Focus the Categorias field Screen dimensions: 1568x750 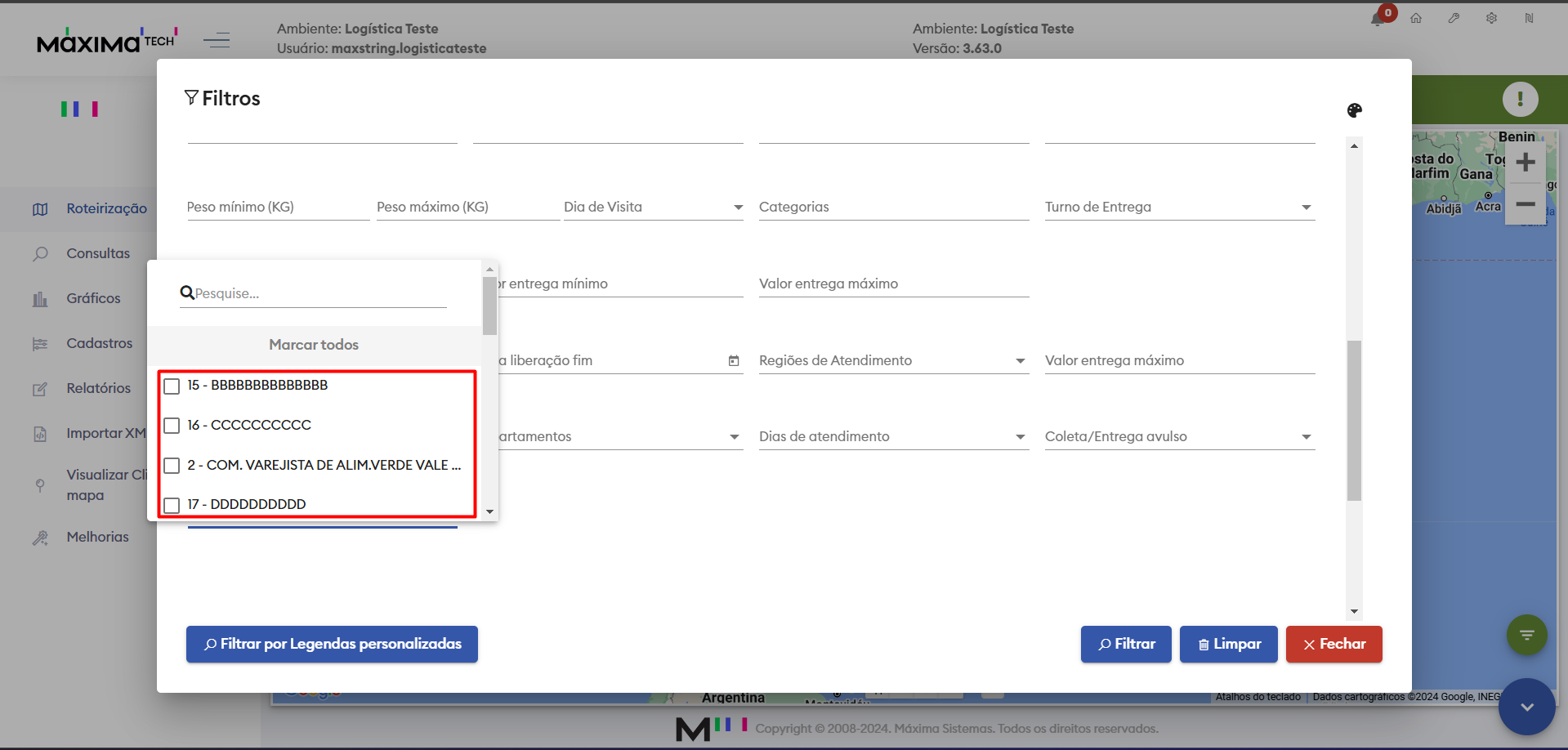click(894, 208)
